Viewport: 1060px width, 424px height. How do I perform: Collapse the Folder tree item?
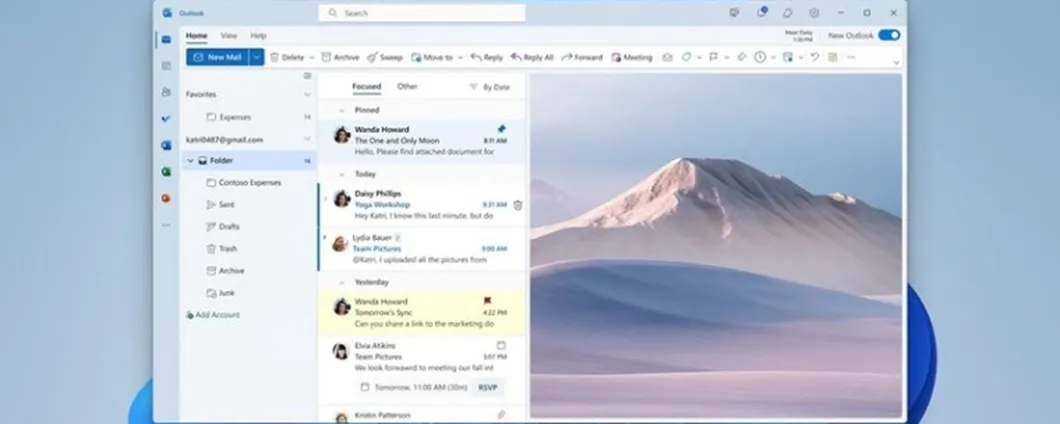(191, 161)
